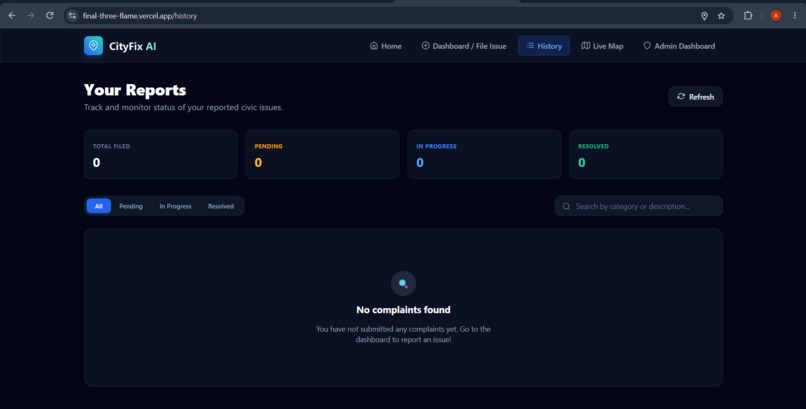
Task: Reload the page with browser reload icon
Action: pyautogui.click(x=49, y=15)
